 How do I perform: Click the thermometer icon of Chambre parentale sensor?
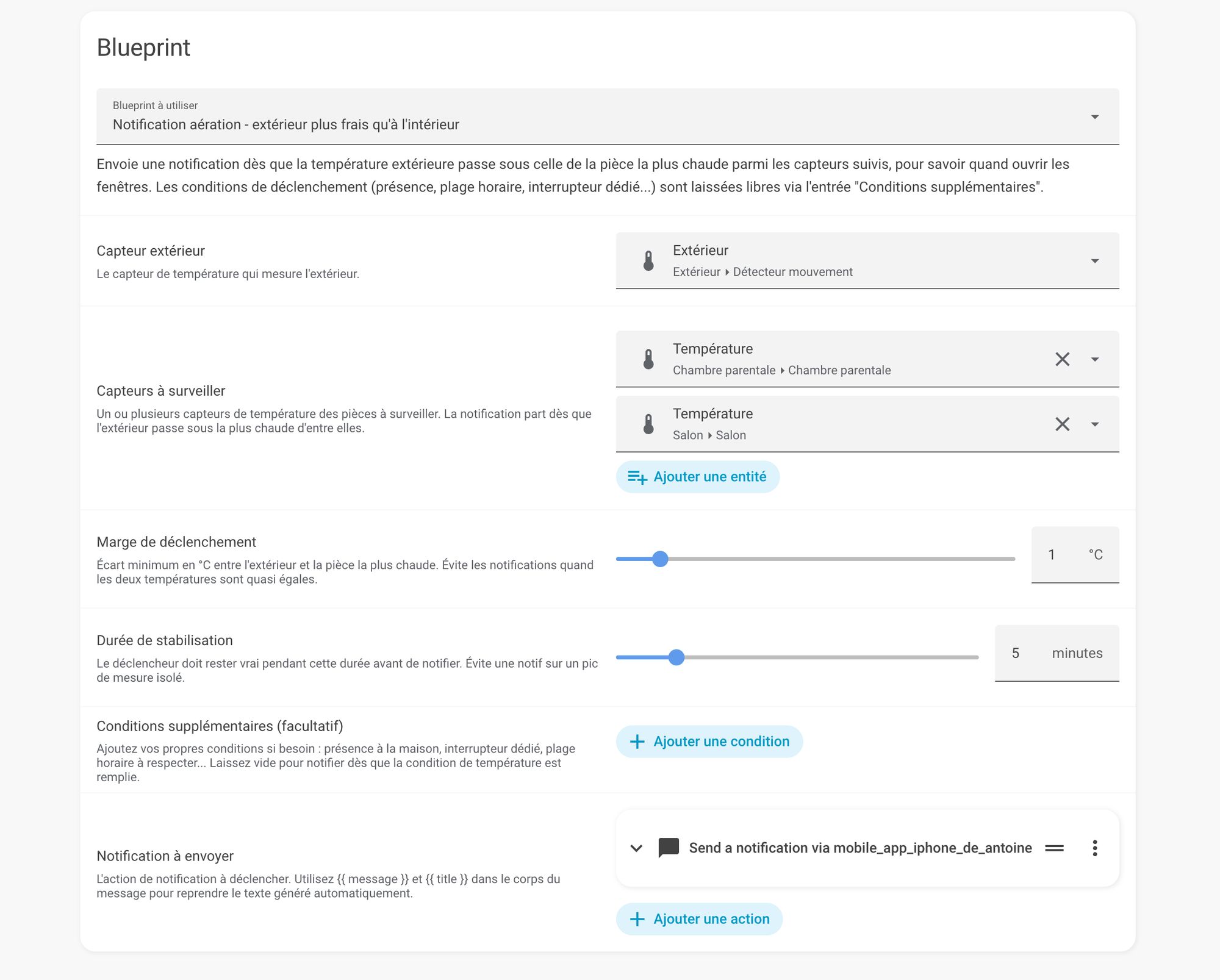point(648,359)
